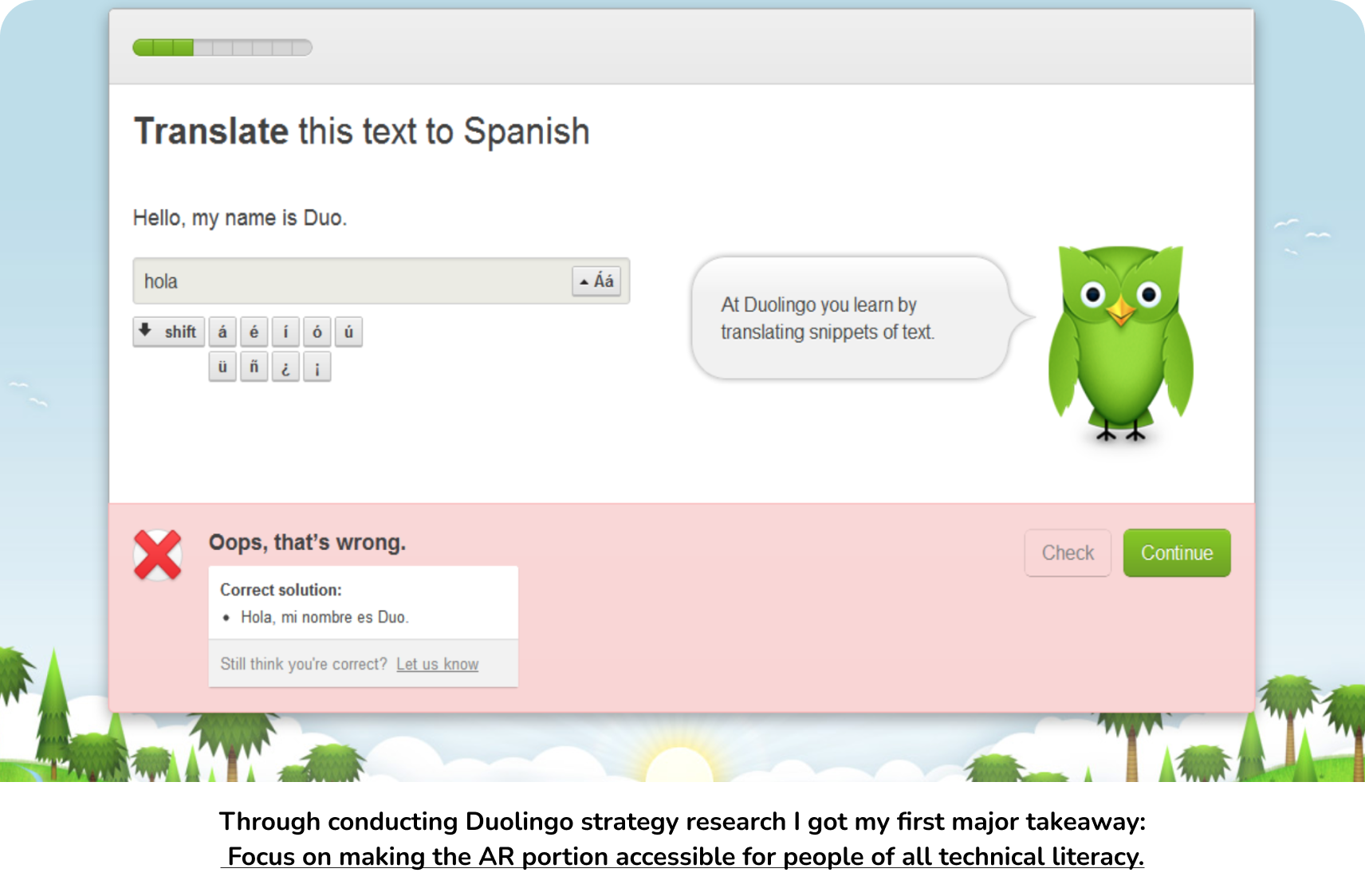Click the 'Correct solution:' label
Screen dimensions: 1365x896
(x=281, y=590)
